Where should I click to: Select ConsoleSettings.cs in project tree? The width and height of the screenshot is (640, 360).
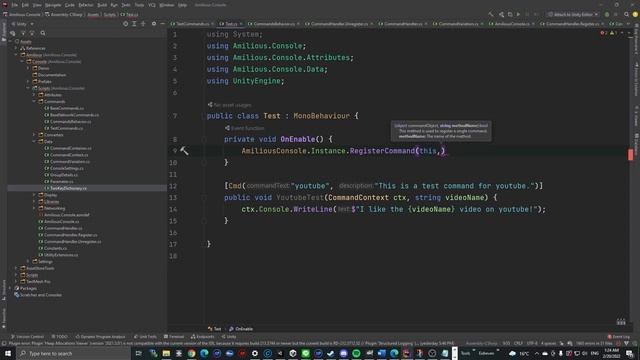(66, 168)
